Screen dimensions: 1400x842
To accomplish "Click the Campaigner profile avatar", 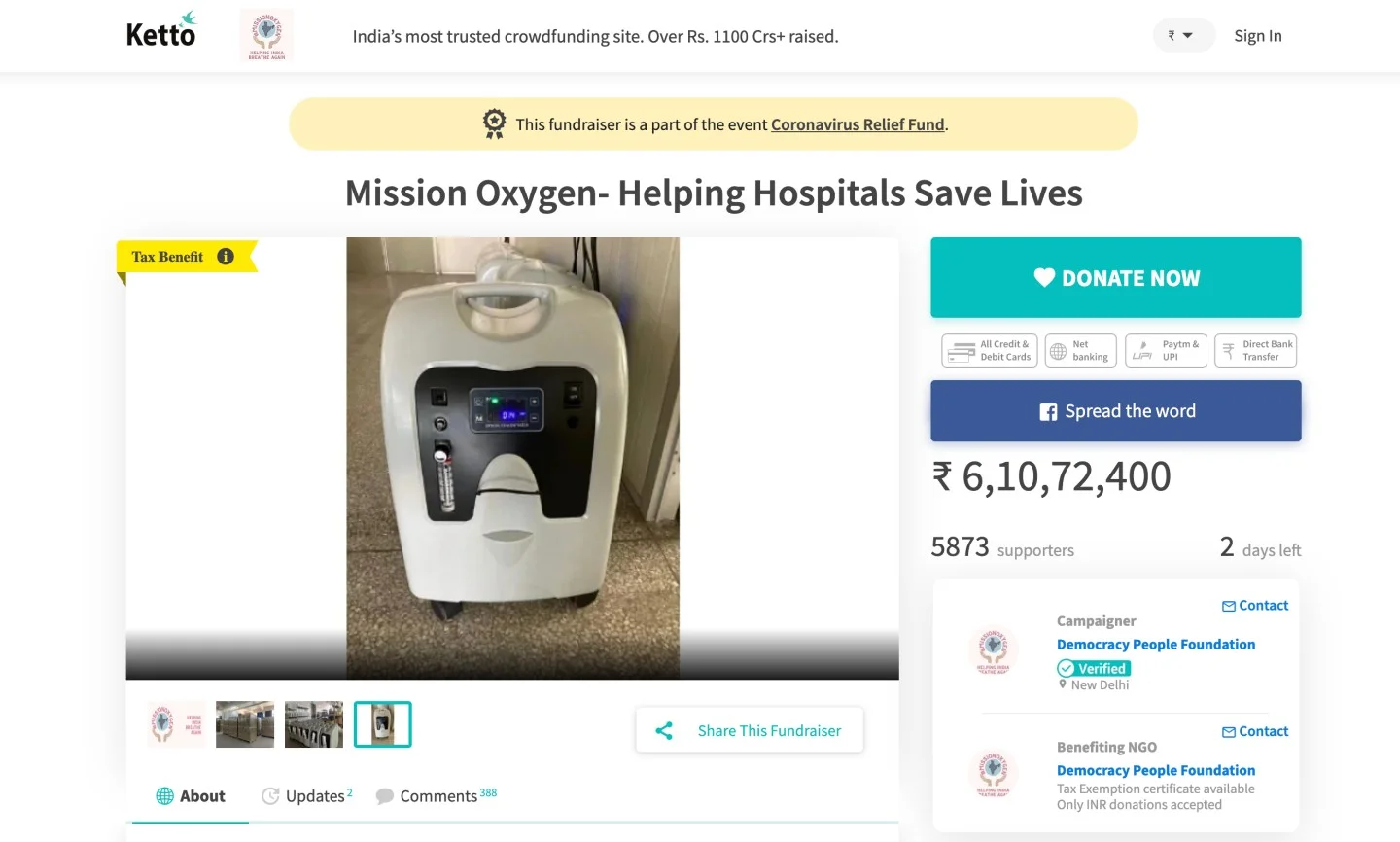I will coord(993,649).
